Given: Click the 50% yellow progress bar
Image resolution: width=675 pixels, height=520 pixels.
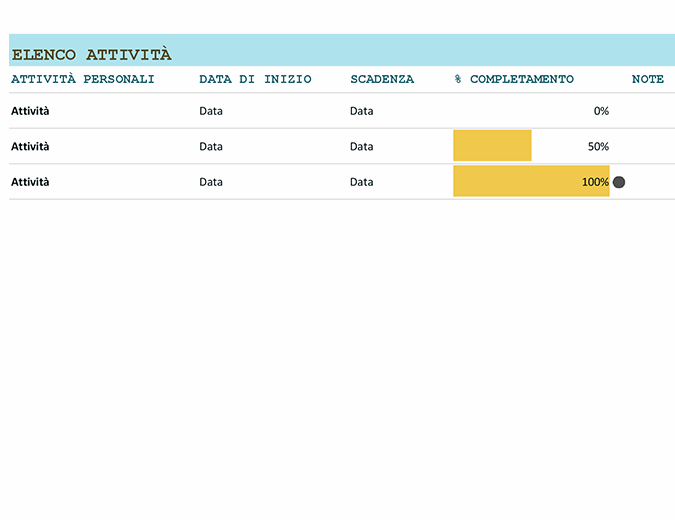Looking at the screenshot, I should 492,146.
